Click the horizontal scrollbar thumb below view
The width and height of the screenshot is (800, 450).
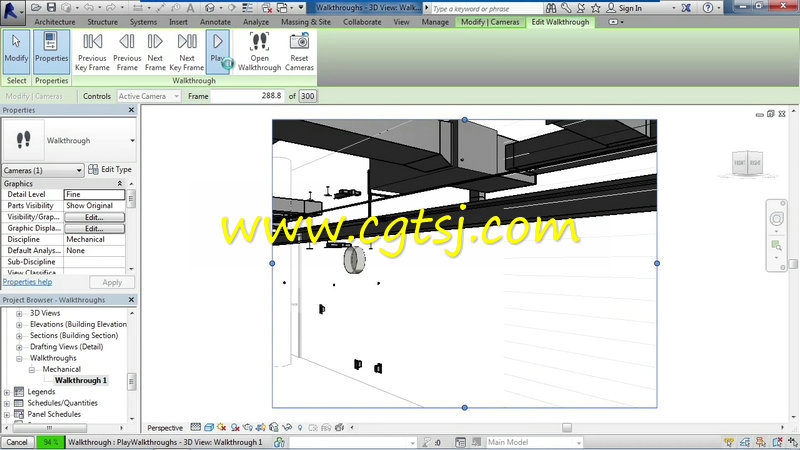click(x=567, y=428)
